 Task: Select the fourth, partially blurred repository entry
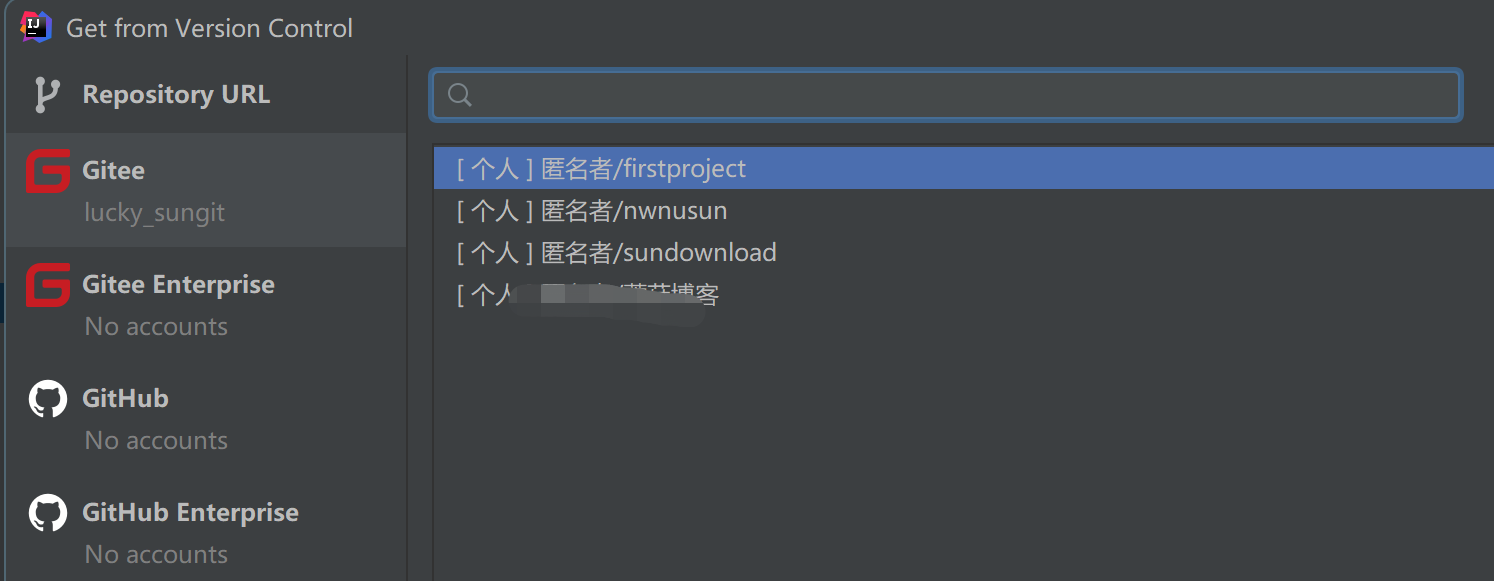click(x=588, y=295)
